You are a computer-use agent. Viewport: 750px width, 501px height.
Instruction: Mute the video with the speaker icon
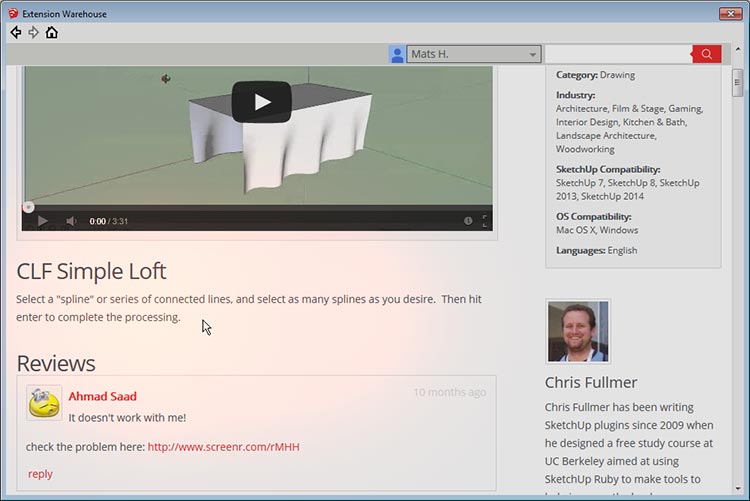(x=71, y=221)
